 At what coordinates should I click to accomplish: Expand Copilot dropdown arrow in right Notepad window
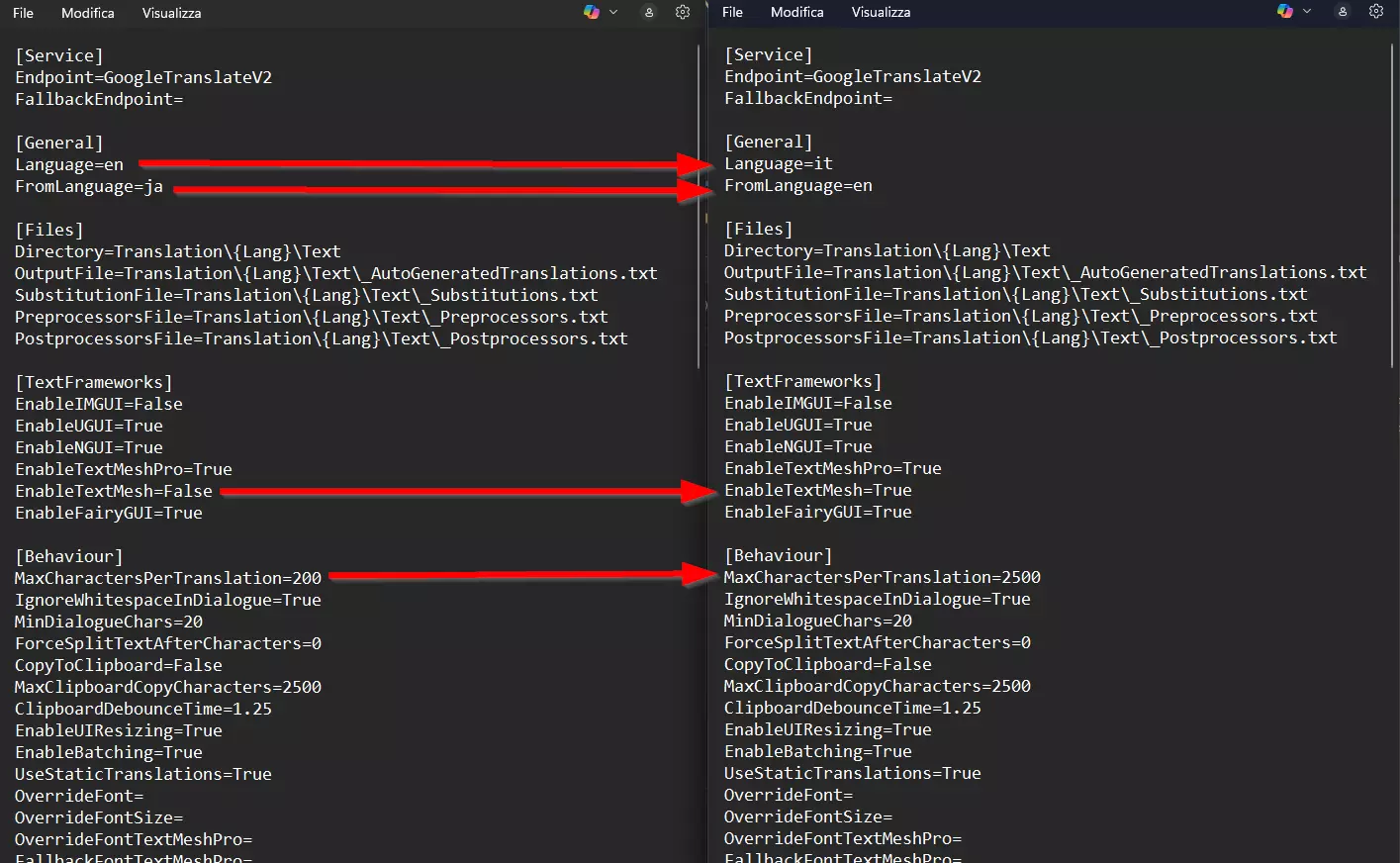click(x=1307, y=11)
